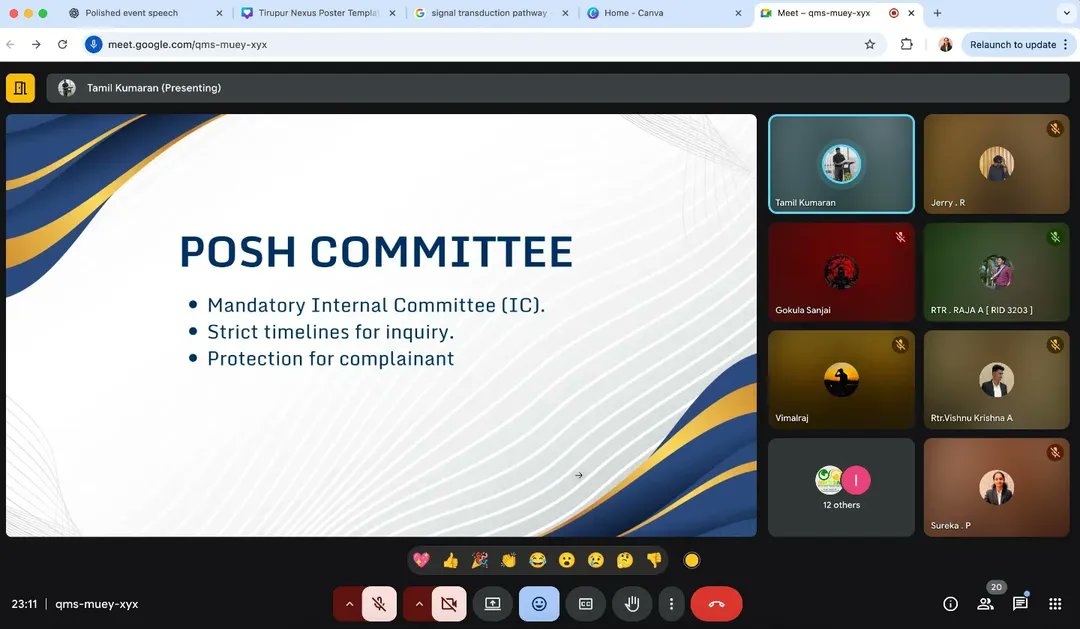The height and width of the screenshot is (629, 1080).
Task: Select Gokula Sanjai participant tile
Action: [841, 271]
